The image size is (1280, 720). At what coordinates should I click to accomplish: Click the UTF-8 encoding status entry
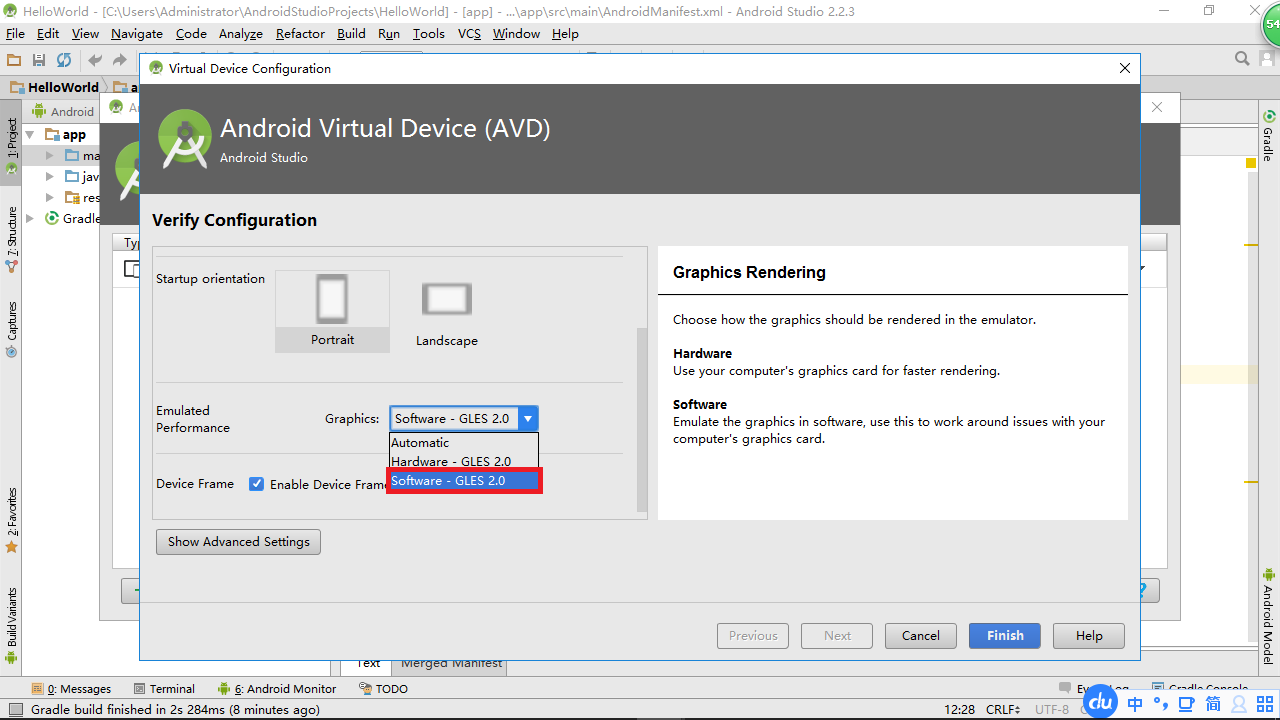coord(1050,709)
